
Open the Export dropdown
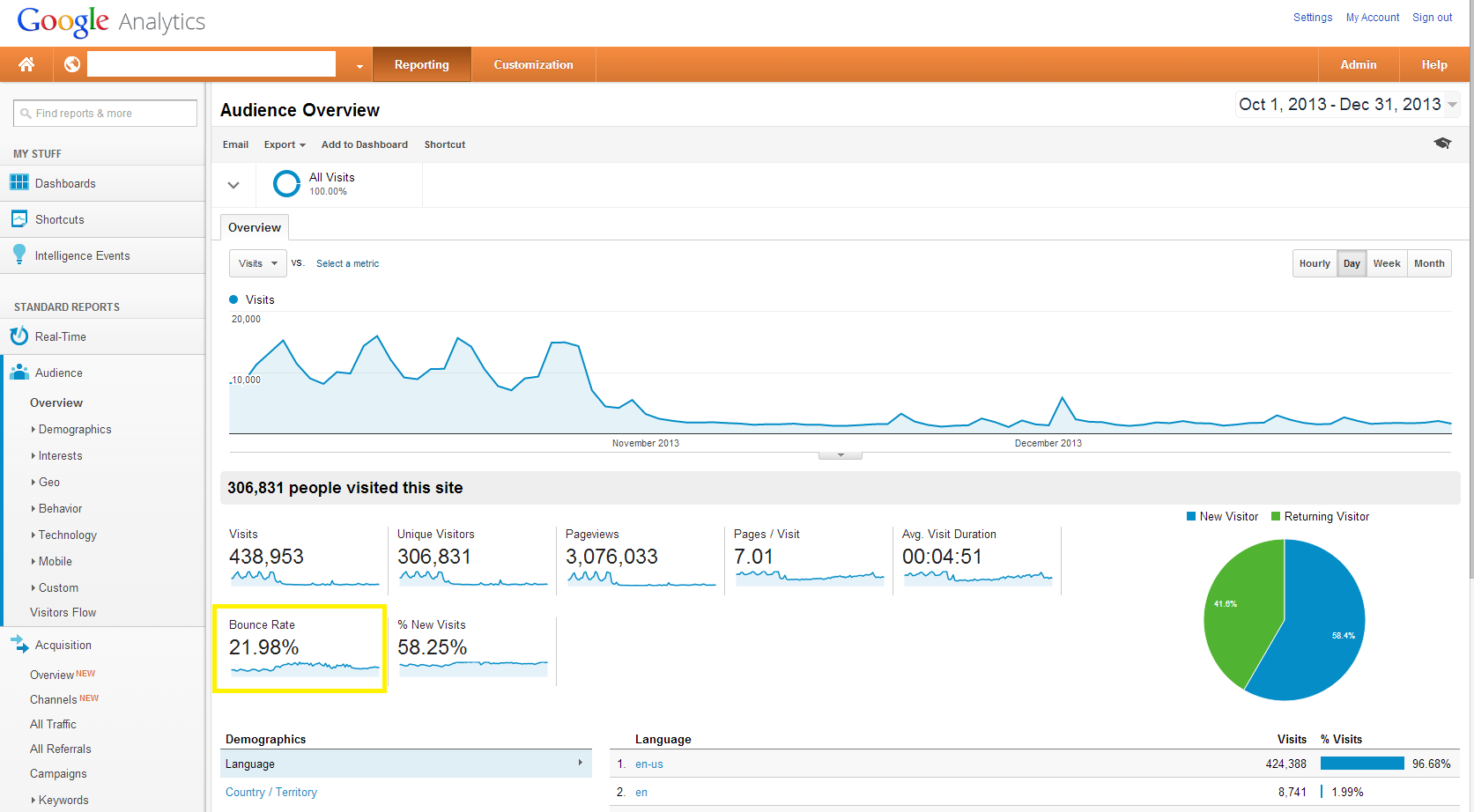(x=285, y=144)
